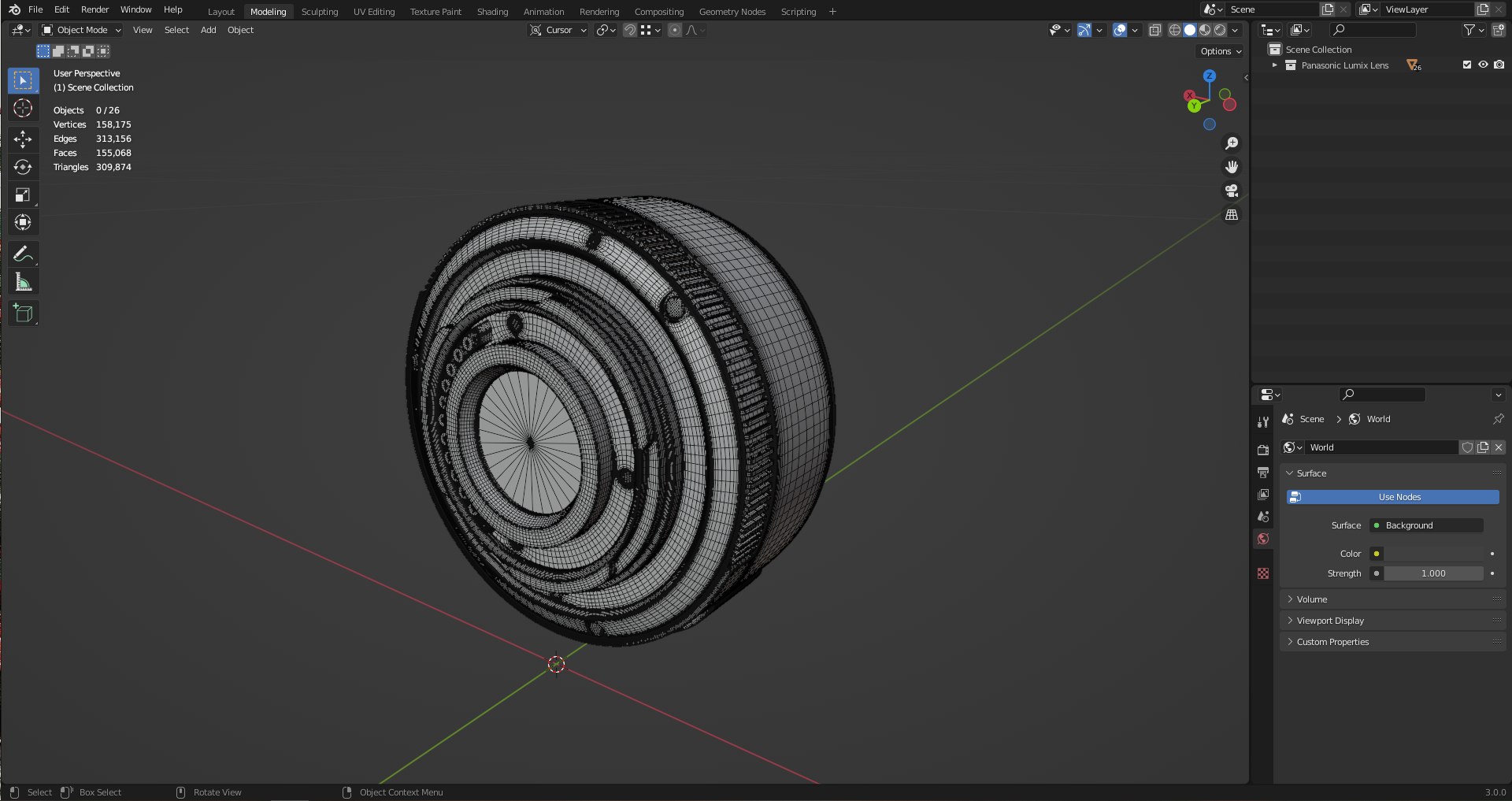Switch to wireframe viewport shading
Image resolution: width=1512 pixels, height=801 pixels.
tap(1174, 30)
